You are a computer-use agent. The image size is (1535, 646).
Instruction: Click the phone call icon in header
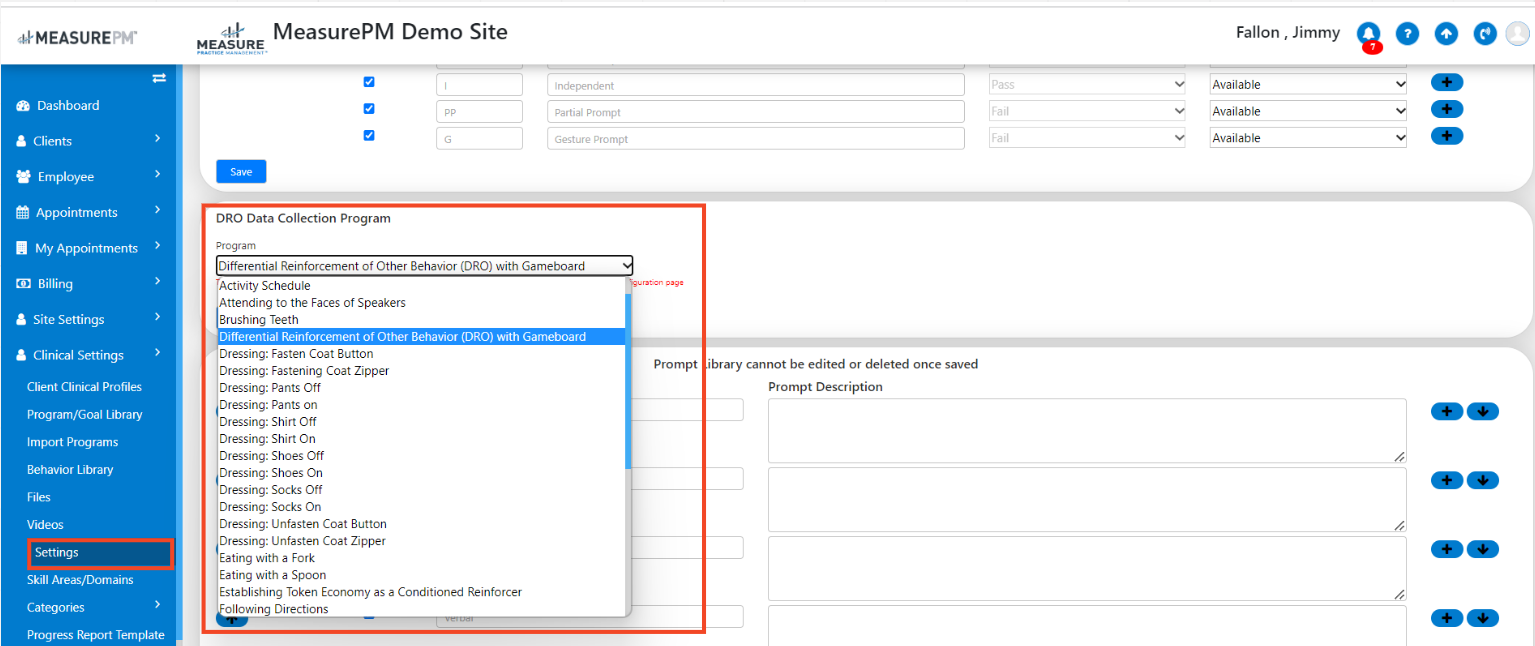pos(1485,34)
